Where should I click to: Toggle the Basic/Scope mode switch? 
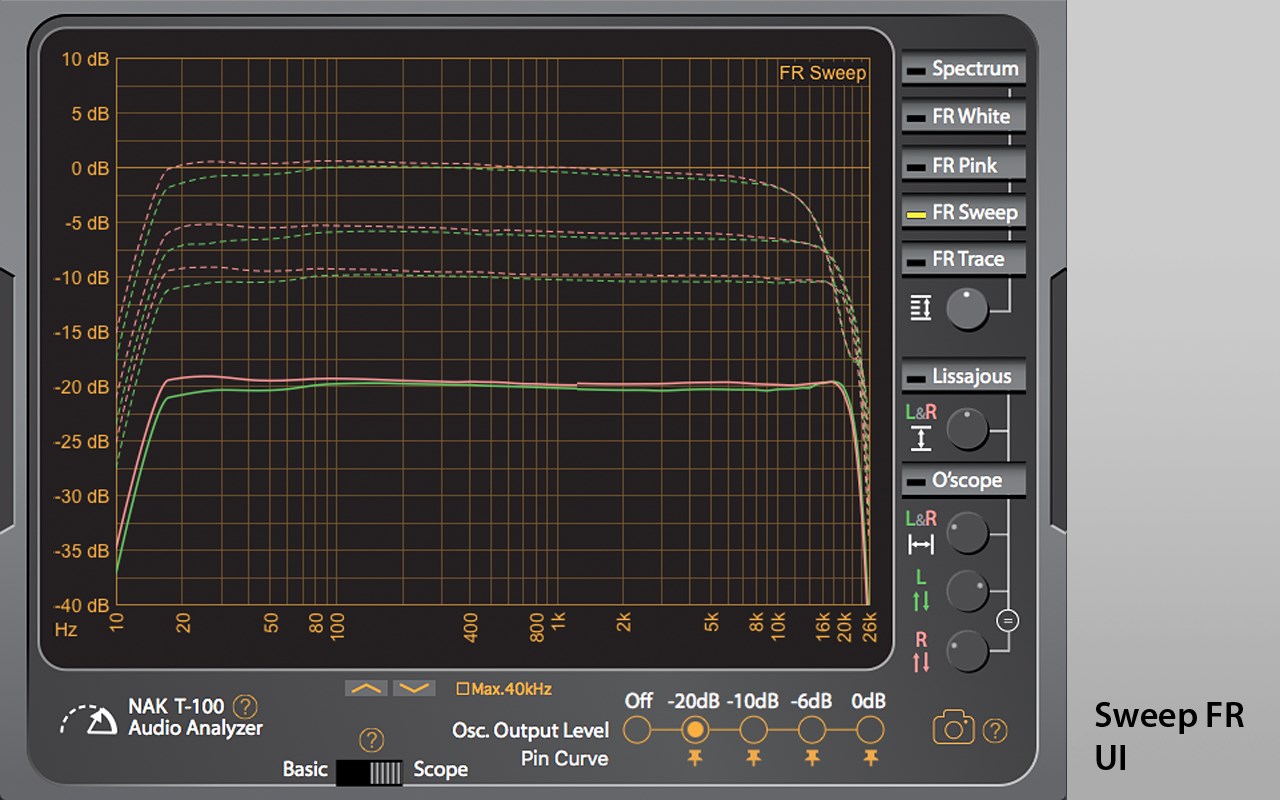pos(369,772)
